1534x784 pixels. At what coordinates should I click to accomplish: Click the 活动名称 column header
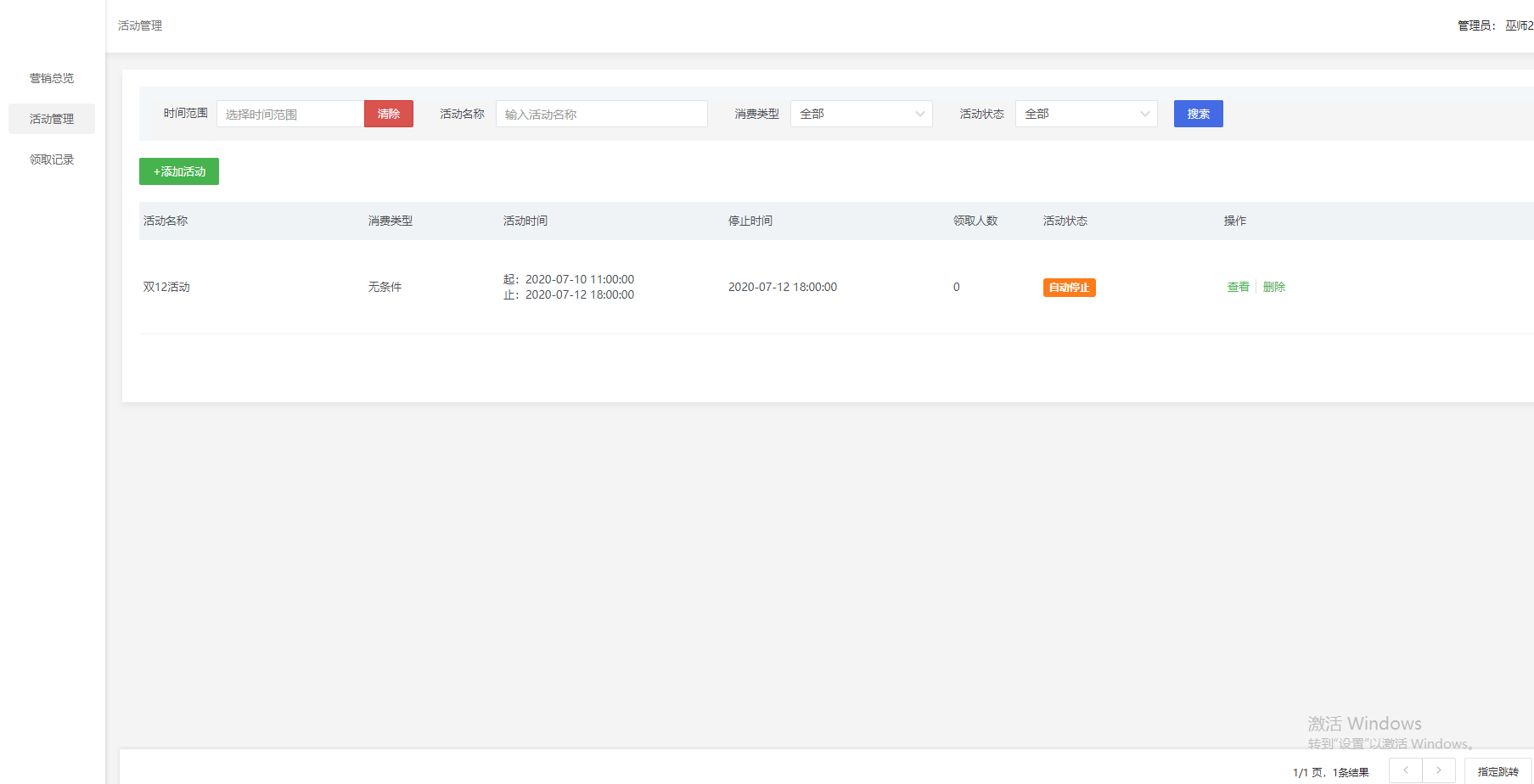click(166, 221)
